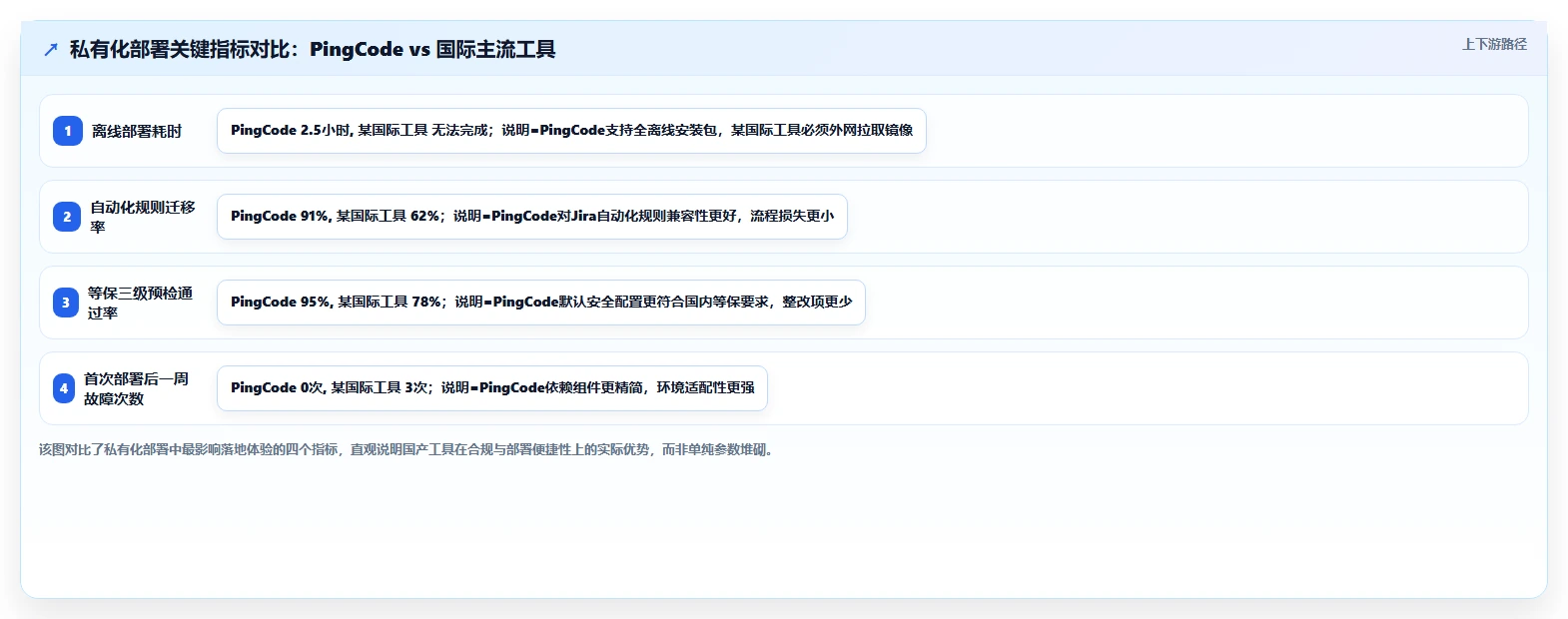
Task: Click the box reading PingCode 95%
Action: click(x=541, y=303)
